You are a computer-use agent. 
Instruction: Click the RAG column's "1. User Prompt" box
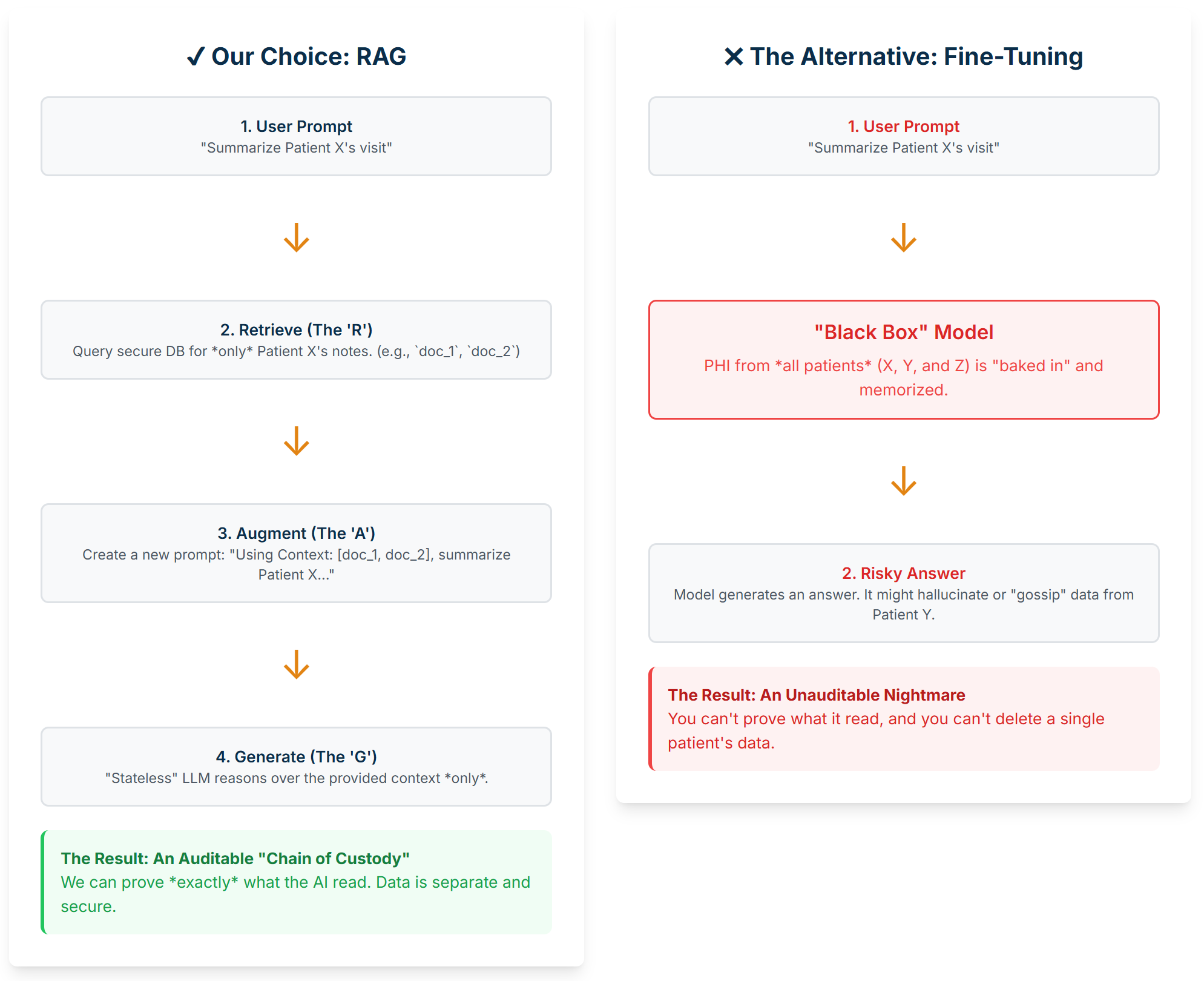(296, 136)
